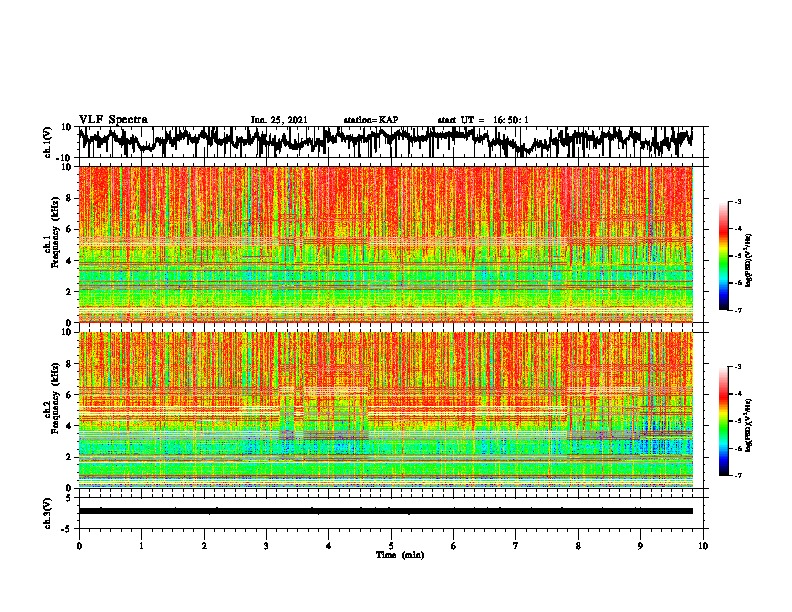Click the "5" tick on ch.3(V) axis
The image size is (792, 612).
coord(69,498)
